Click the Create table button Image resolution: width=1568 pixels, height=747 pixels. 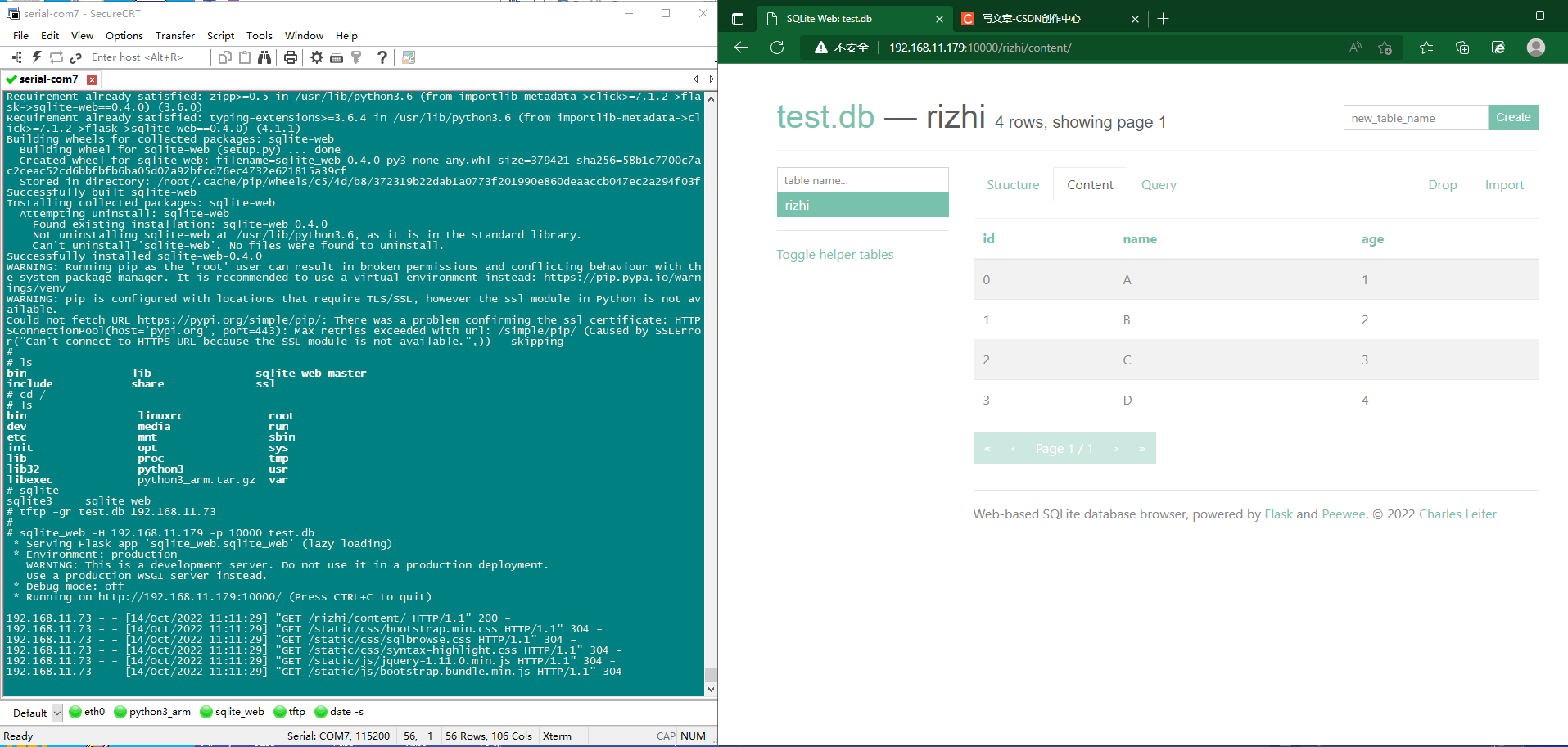(1512, 118)
